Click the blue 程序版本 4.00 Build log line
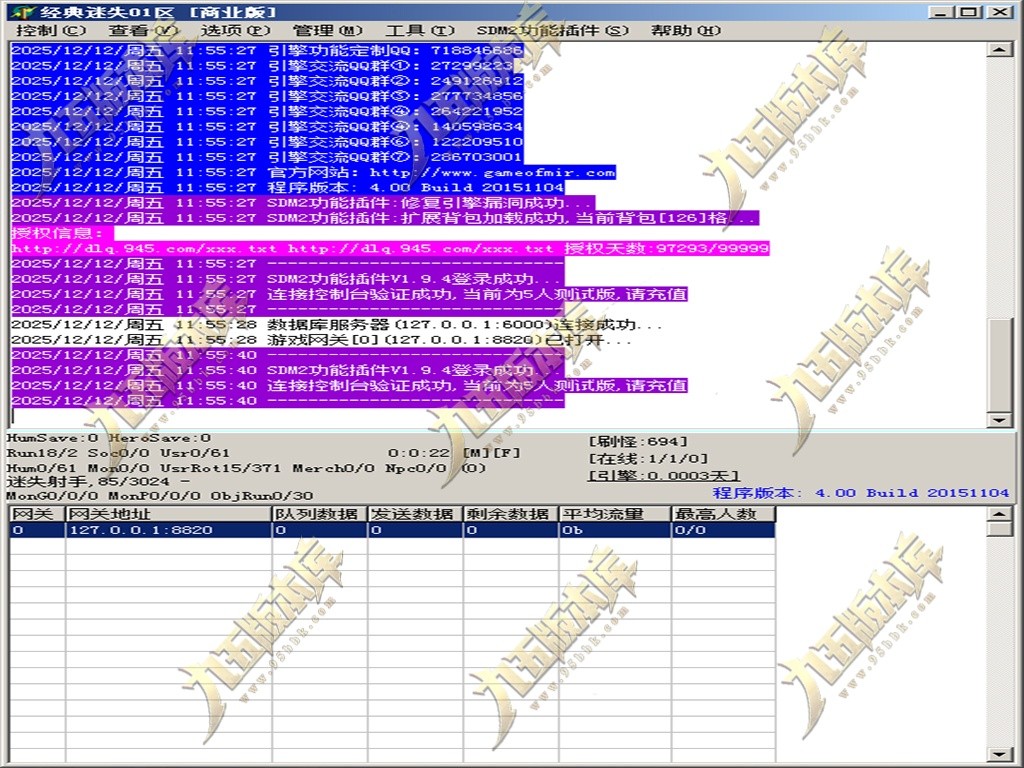 (287, 187)
